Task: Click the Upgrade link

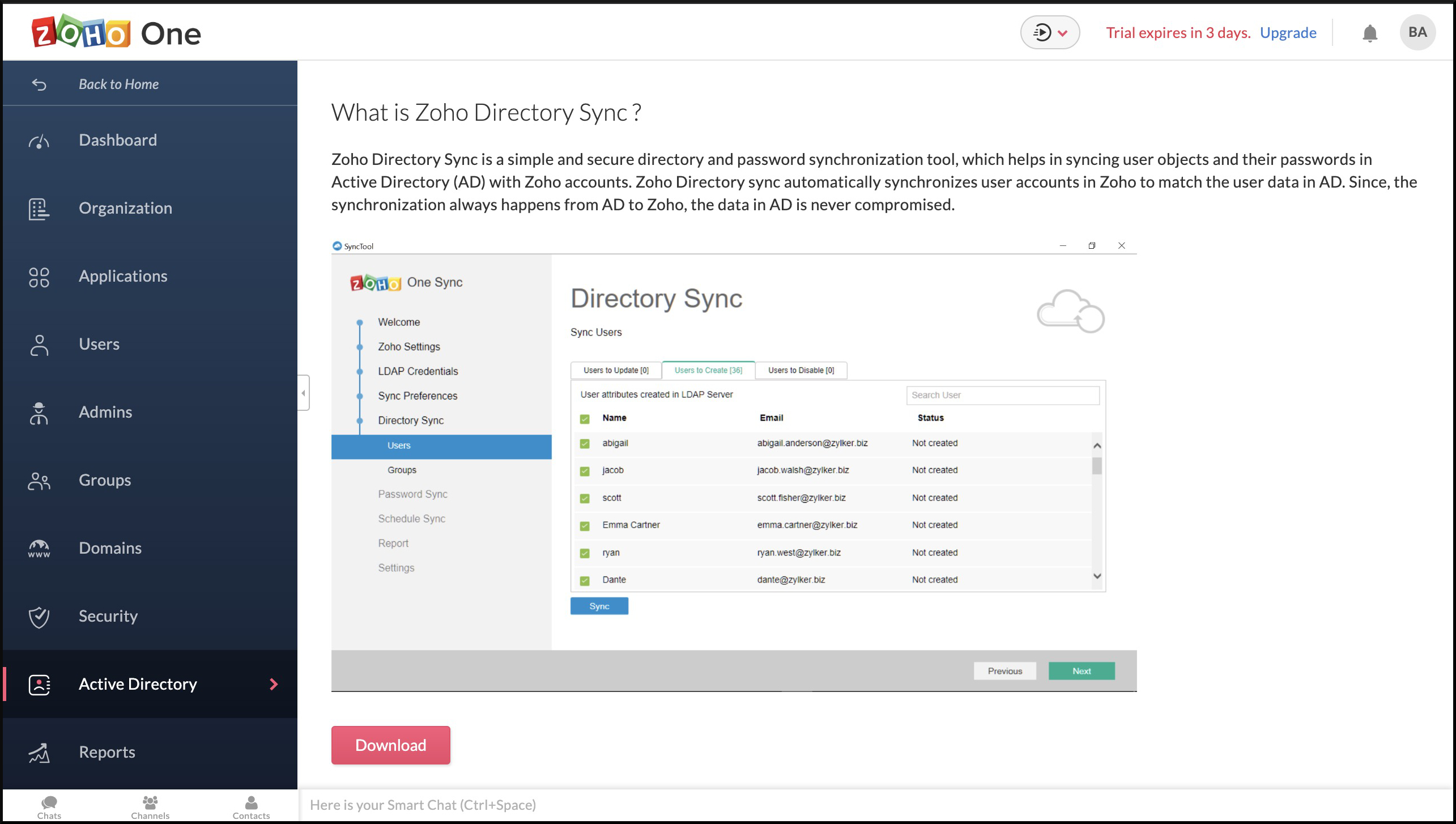Action: click(x=1288, y=33)
